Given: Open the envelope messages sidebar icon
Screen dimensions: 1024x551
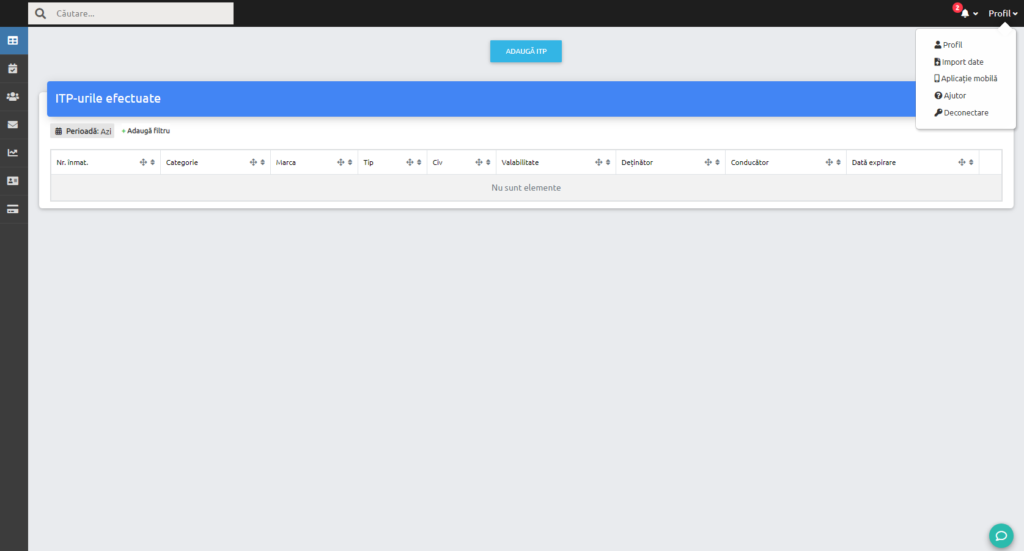Looking at the screenshot, I should [12, 125].
